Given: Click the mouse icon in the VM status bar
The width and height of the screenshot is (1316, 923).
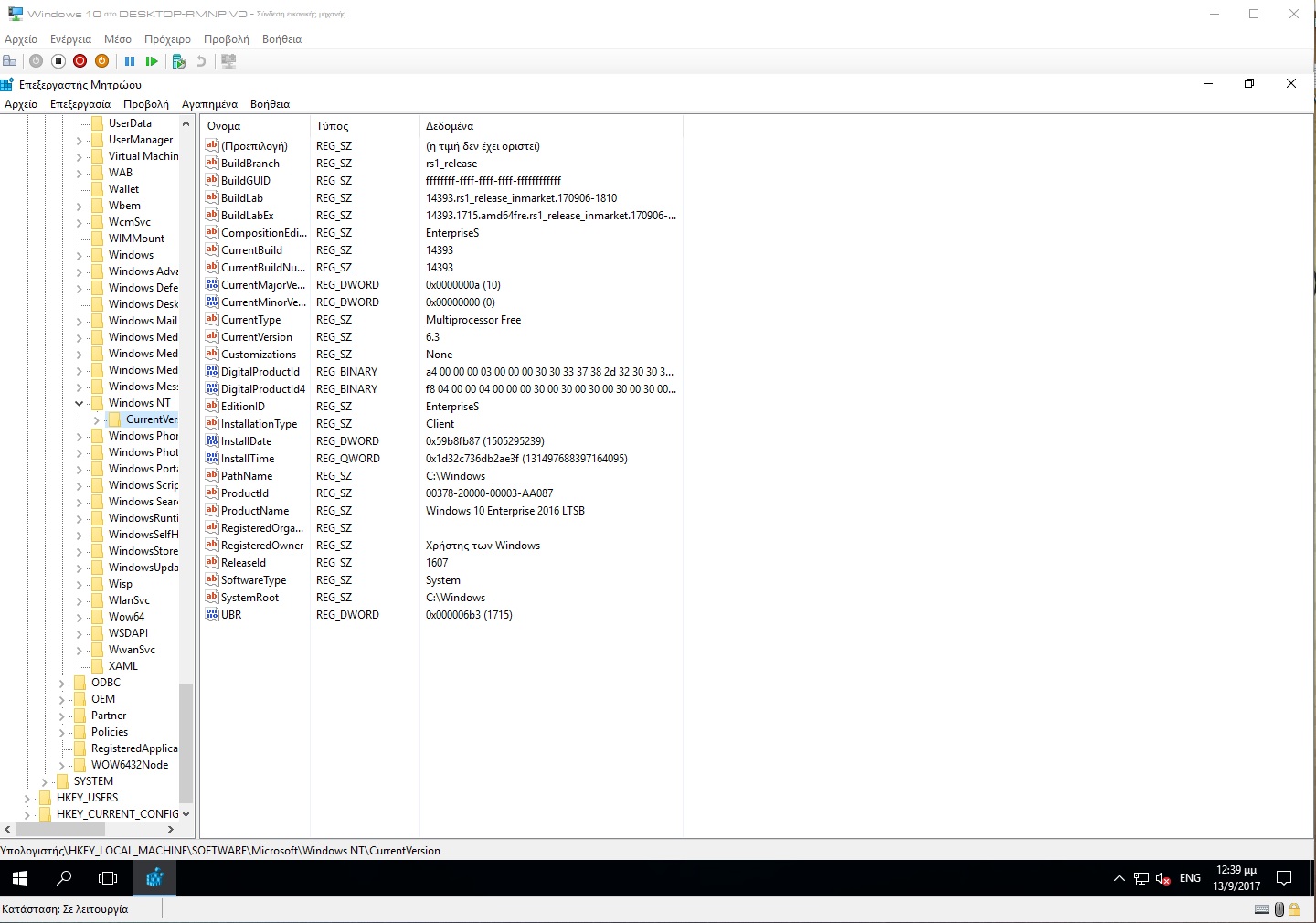Looking at the screenshot, I should tap(1279, 909).
